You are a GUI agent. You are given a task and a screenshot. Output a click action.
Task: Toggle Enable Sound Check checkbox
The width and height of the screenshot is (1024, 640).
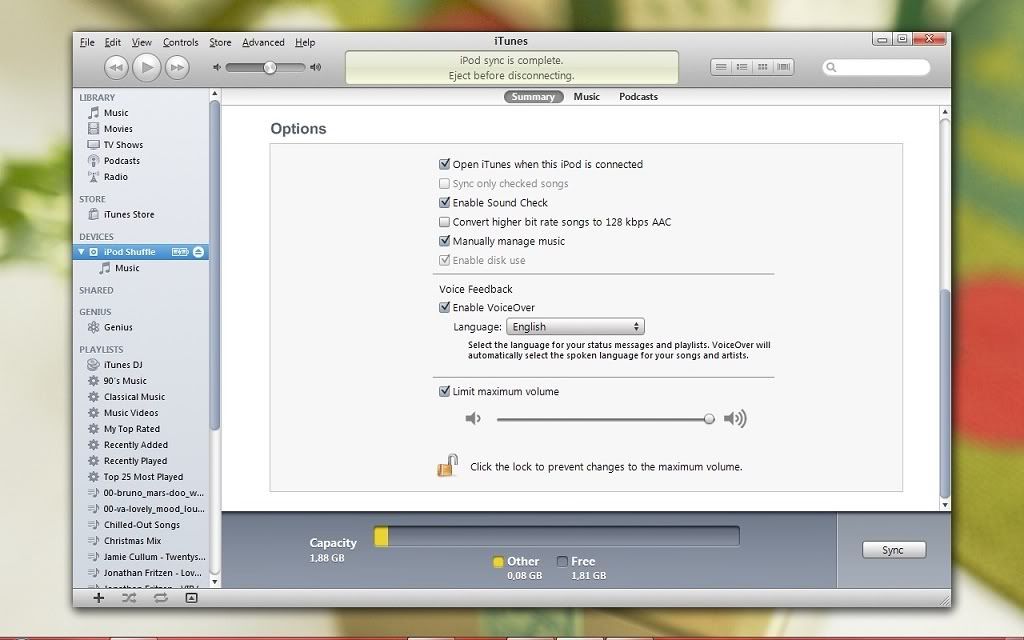coord(445,202)
